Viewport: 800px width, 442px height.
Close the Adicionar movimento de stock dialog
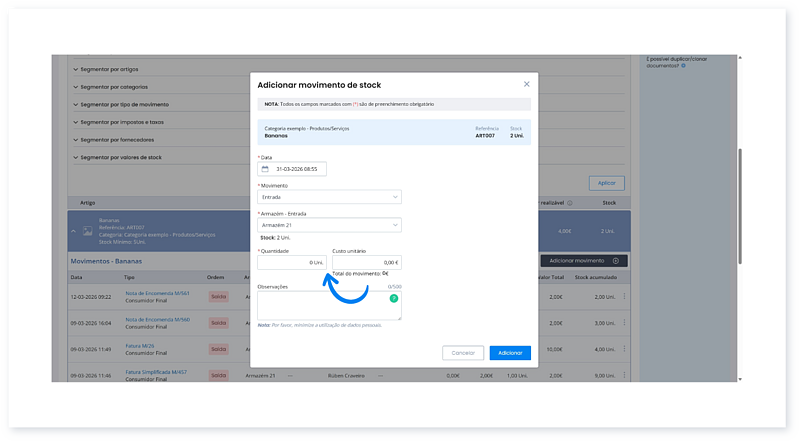(527, 84)
